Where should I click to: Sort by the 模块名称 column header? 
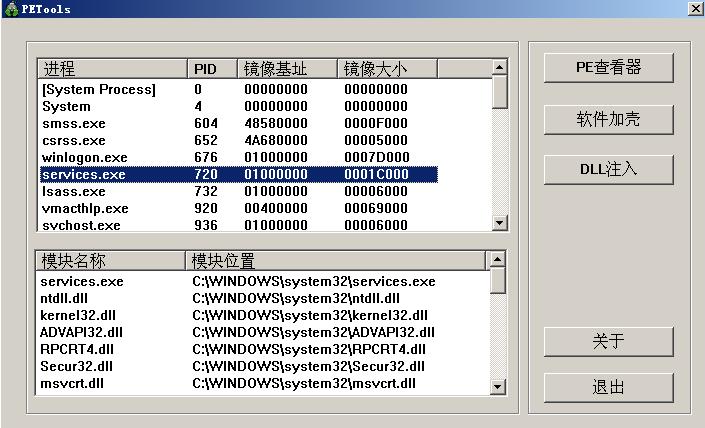[110, 261]
